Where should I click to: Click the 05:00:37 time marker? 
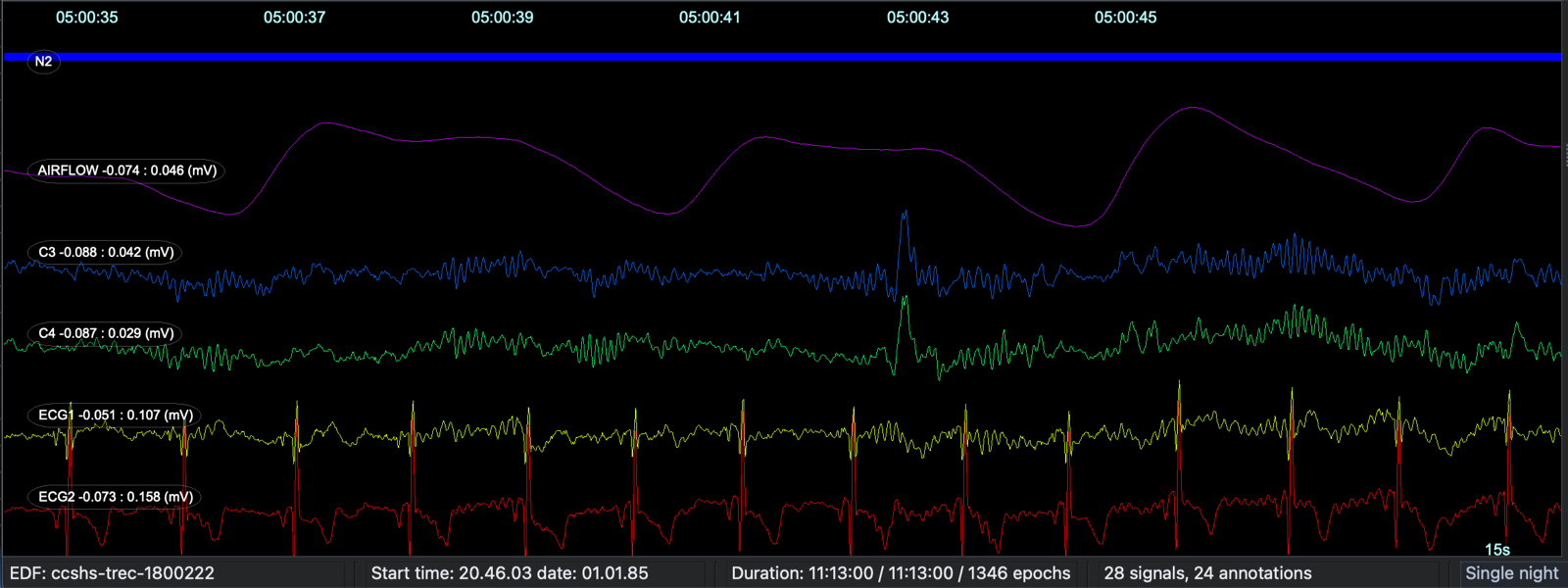tap(294, 18)
